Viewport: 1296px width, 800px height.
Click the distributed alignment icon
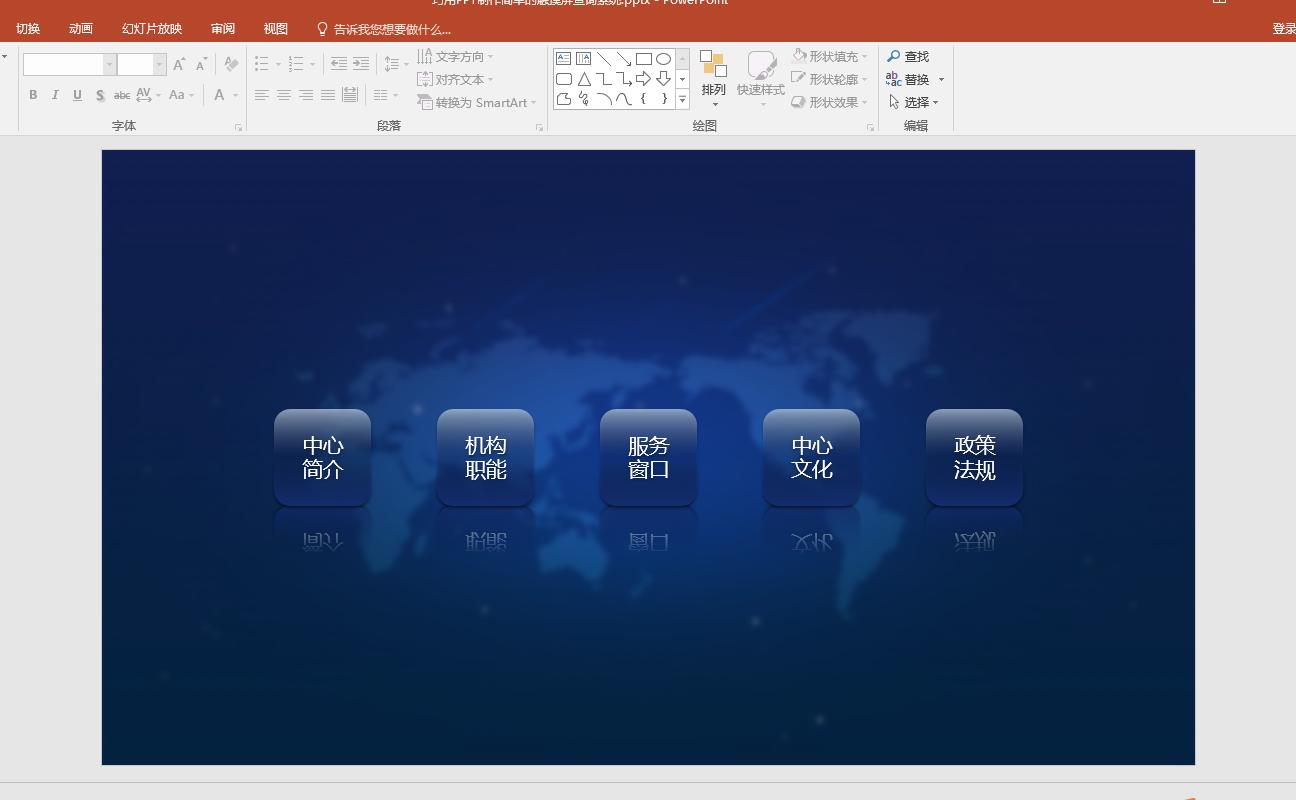click(350, 95)
